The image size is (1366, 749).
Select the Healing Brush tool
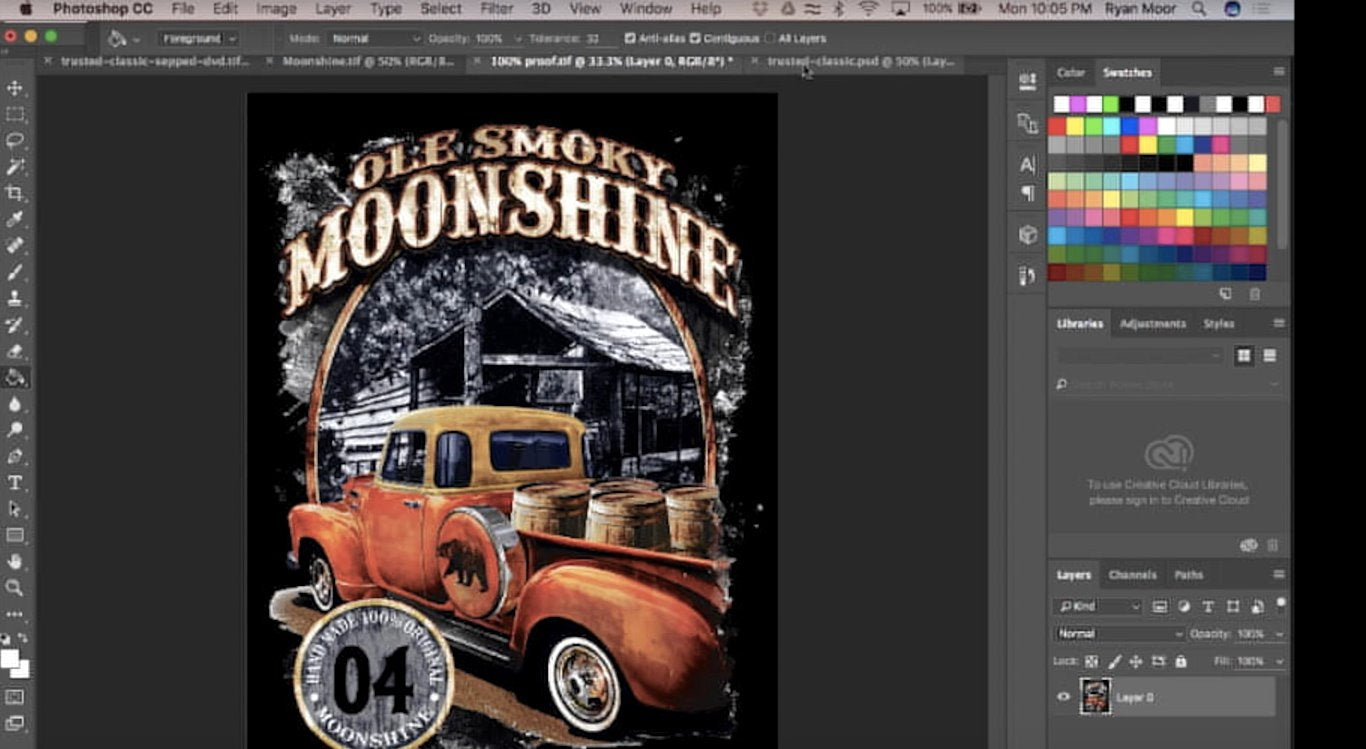[15, 245]
